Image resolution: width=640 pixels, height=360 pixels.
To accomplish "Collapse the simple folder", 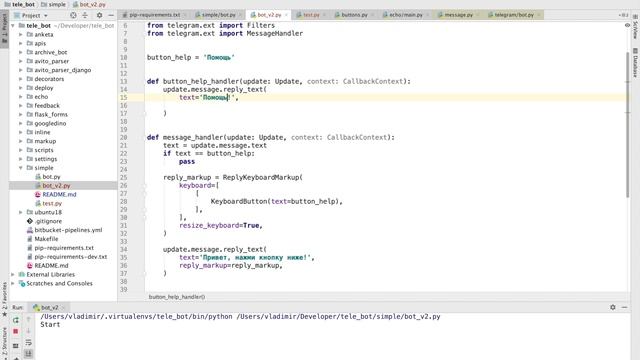I will pos(21,168).
